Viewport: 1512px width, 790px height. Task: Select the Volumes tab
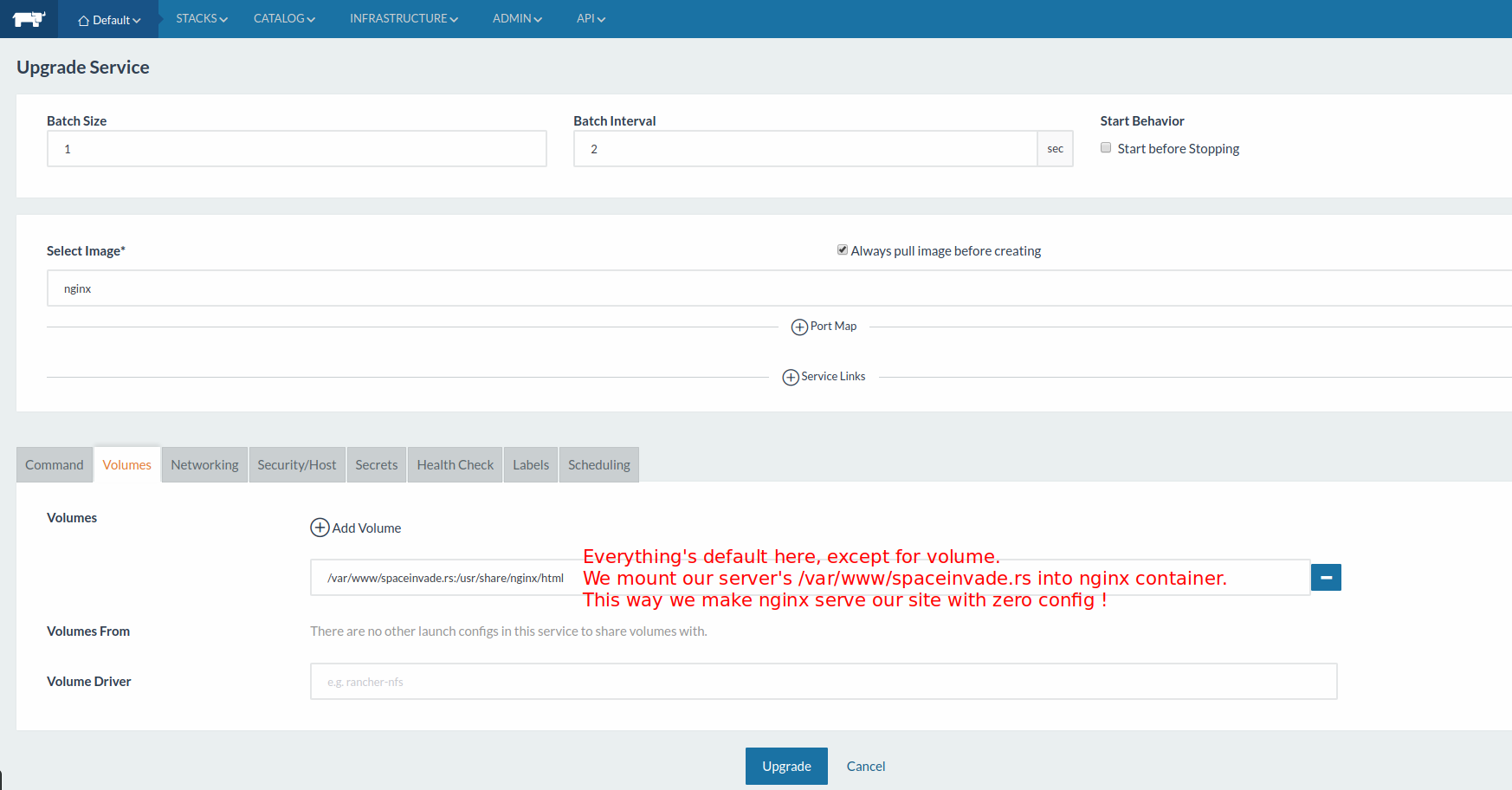point(127,465)
